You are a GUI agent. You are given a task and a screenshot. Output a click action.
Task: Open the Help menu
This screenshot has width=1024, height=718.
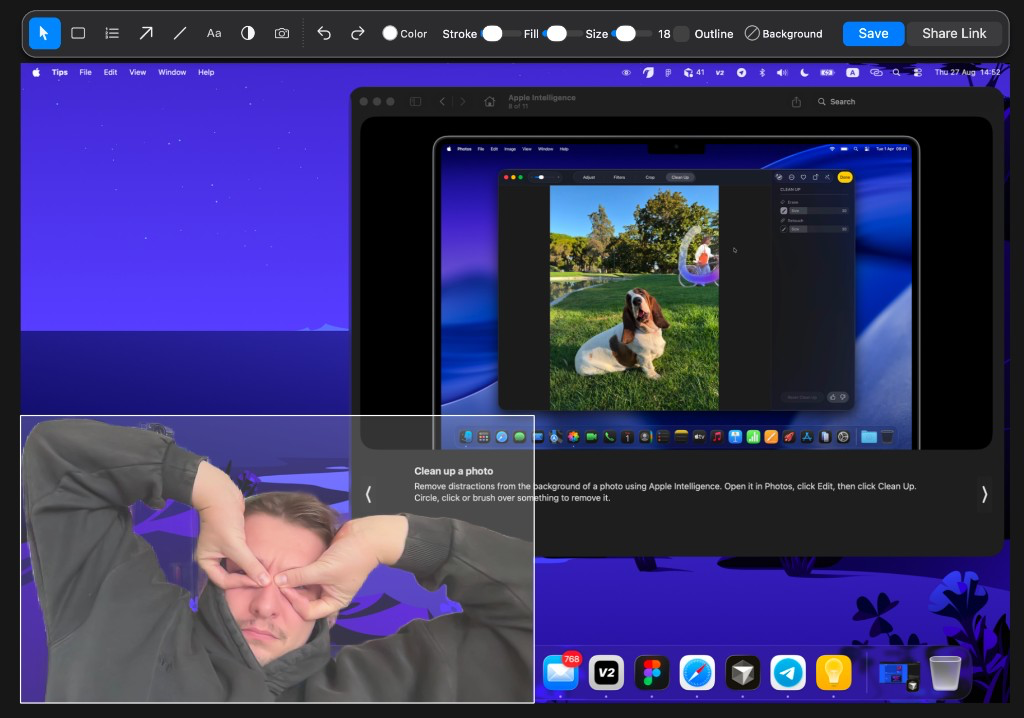click(x=206, y=73)
